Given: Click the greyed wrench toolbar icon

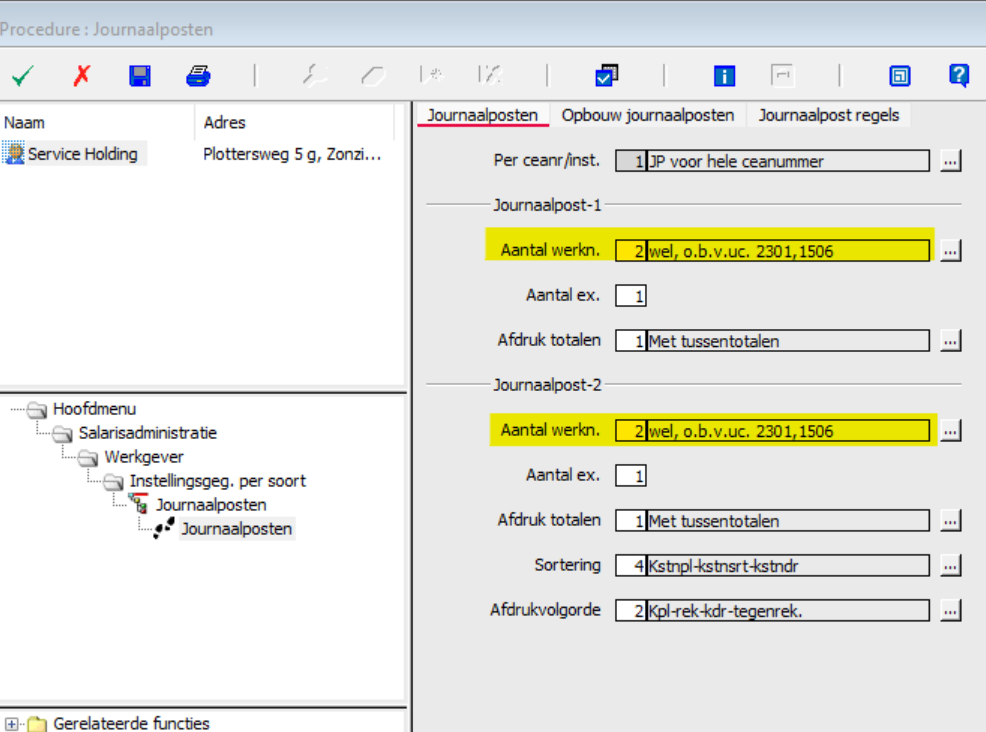Looking at the screenshot, I should [314, 76].
